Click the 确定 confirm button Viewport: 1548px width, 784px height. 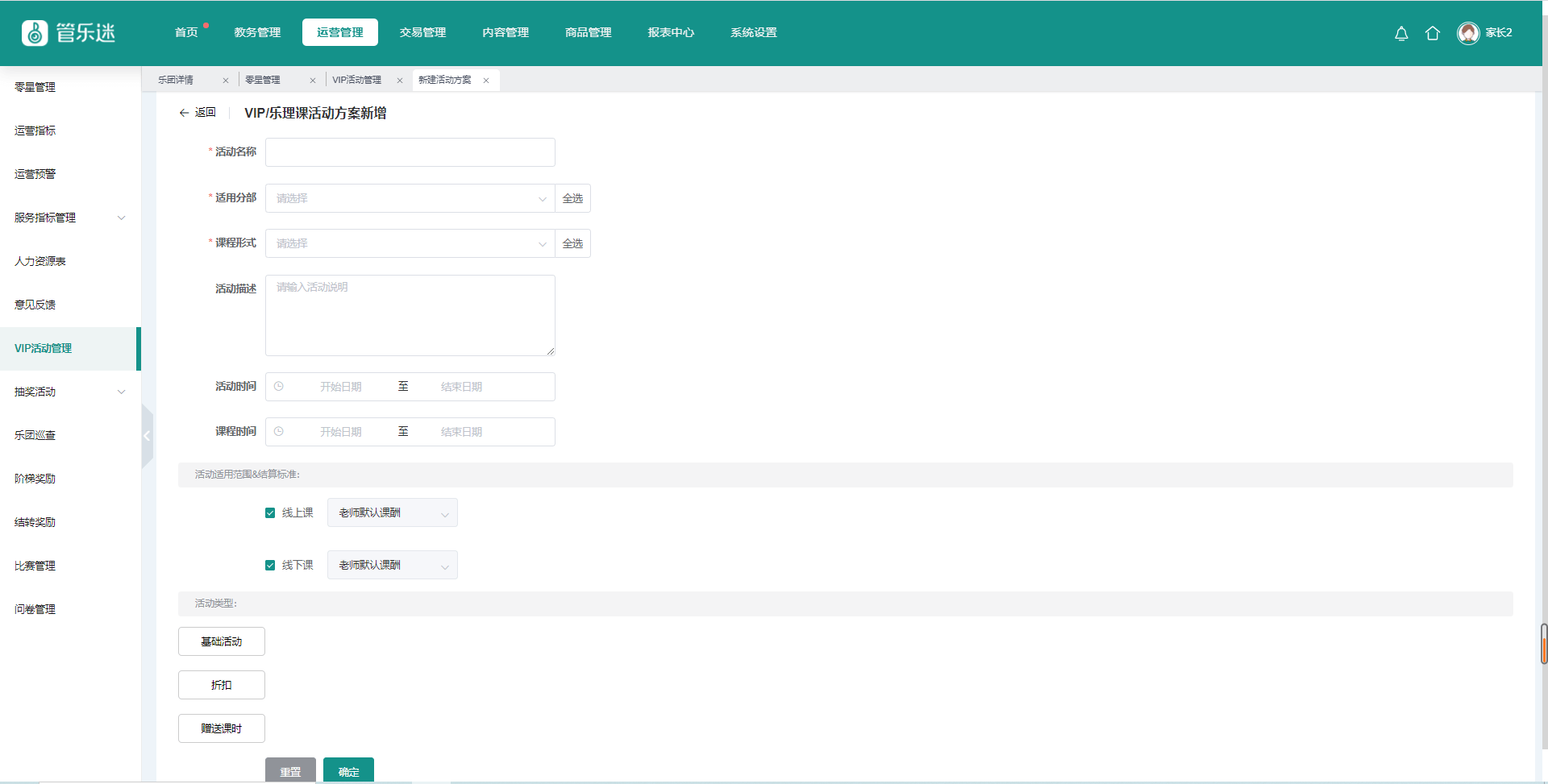348,771
